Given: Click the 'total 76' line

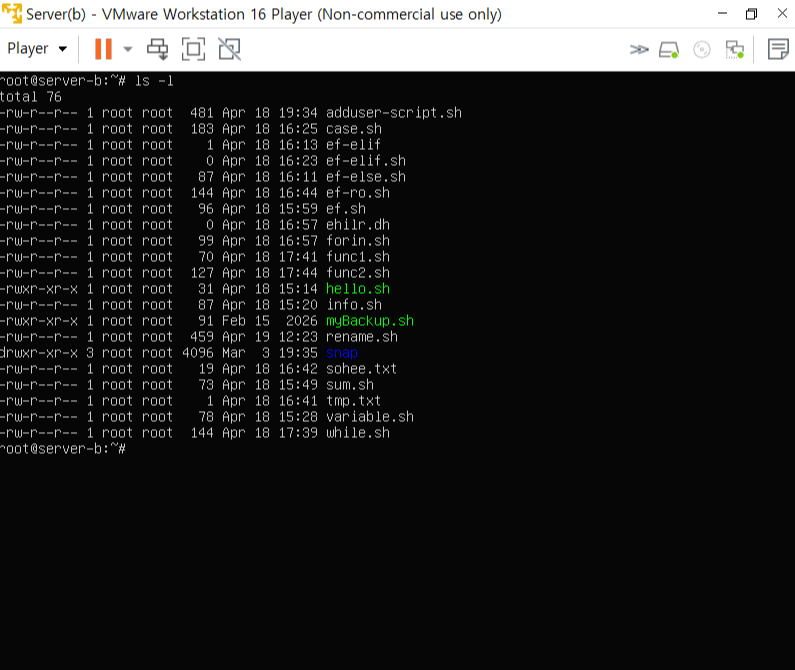Looking at the screenshot, I should coord(30,97).
